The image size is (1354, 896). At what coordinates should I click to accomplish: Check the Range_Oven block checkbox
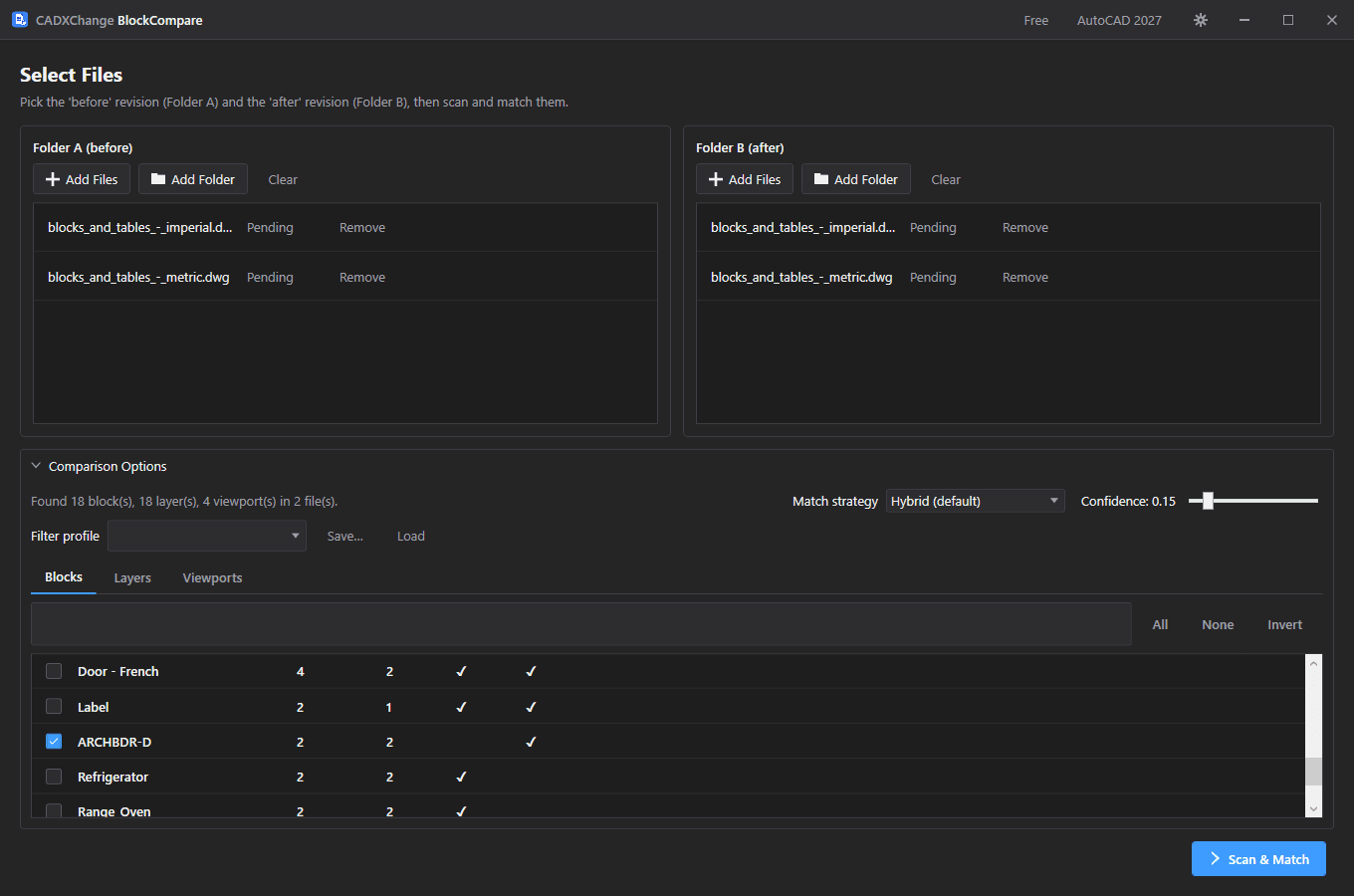click(x=54, y=811)
